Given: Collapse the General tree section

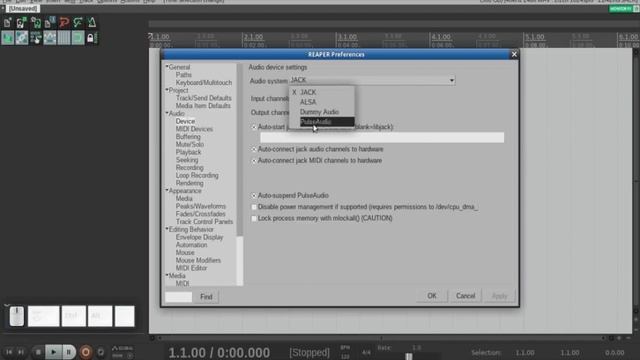Looking at the screenshot, I should pyautogui.click(x=167, y=67).
